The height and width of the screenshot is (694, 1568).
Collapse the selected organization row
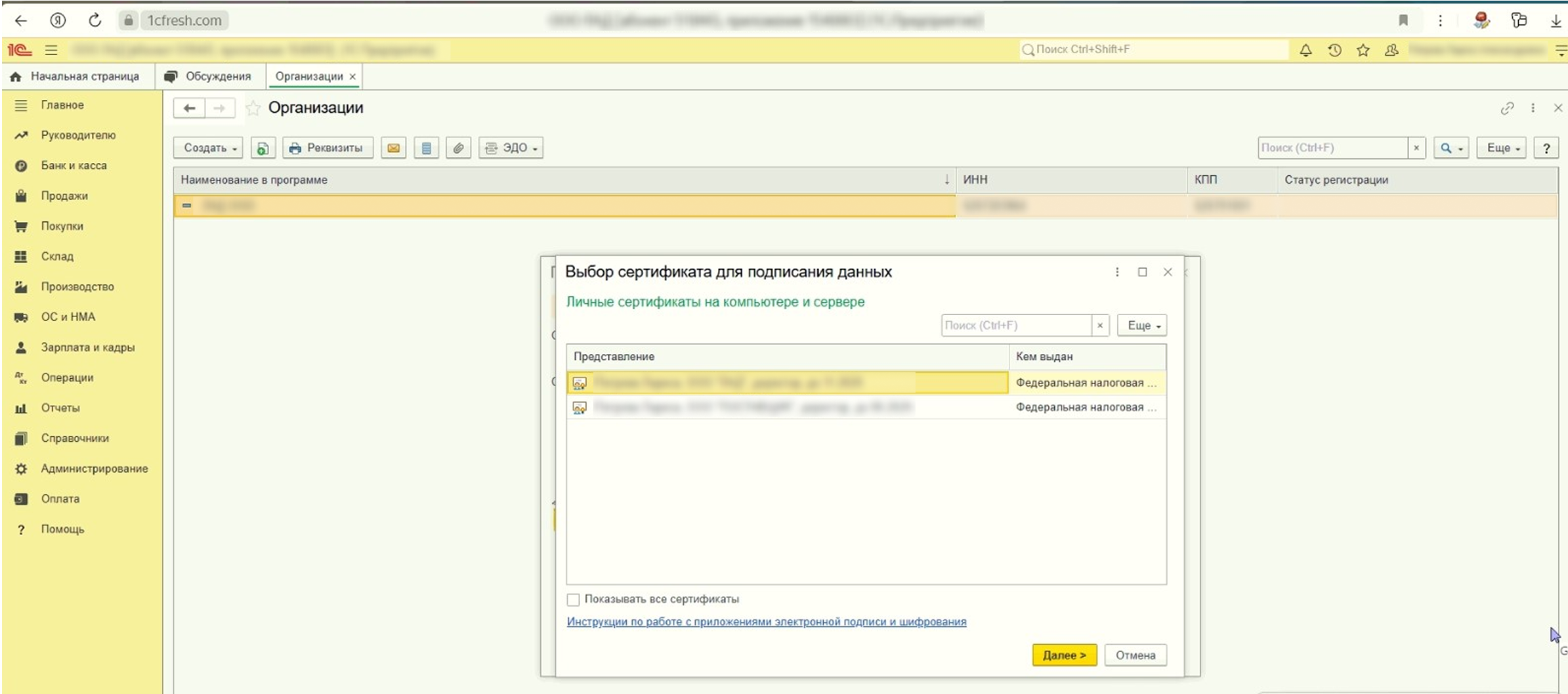pos(186,206)
